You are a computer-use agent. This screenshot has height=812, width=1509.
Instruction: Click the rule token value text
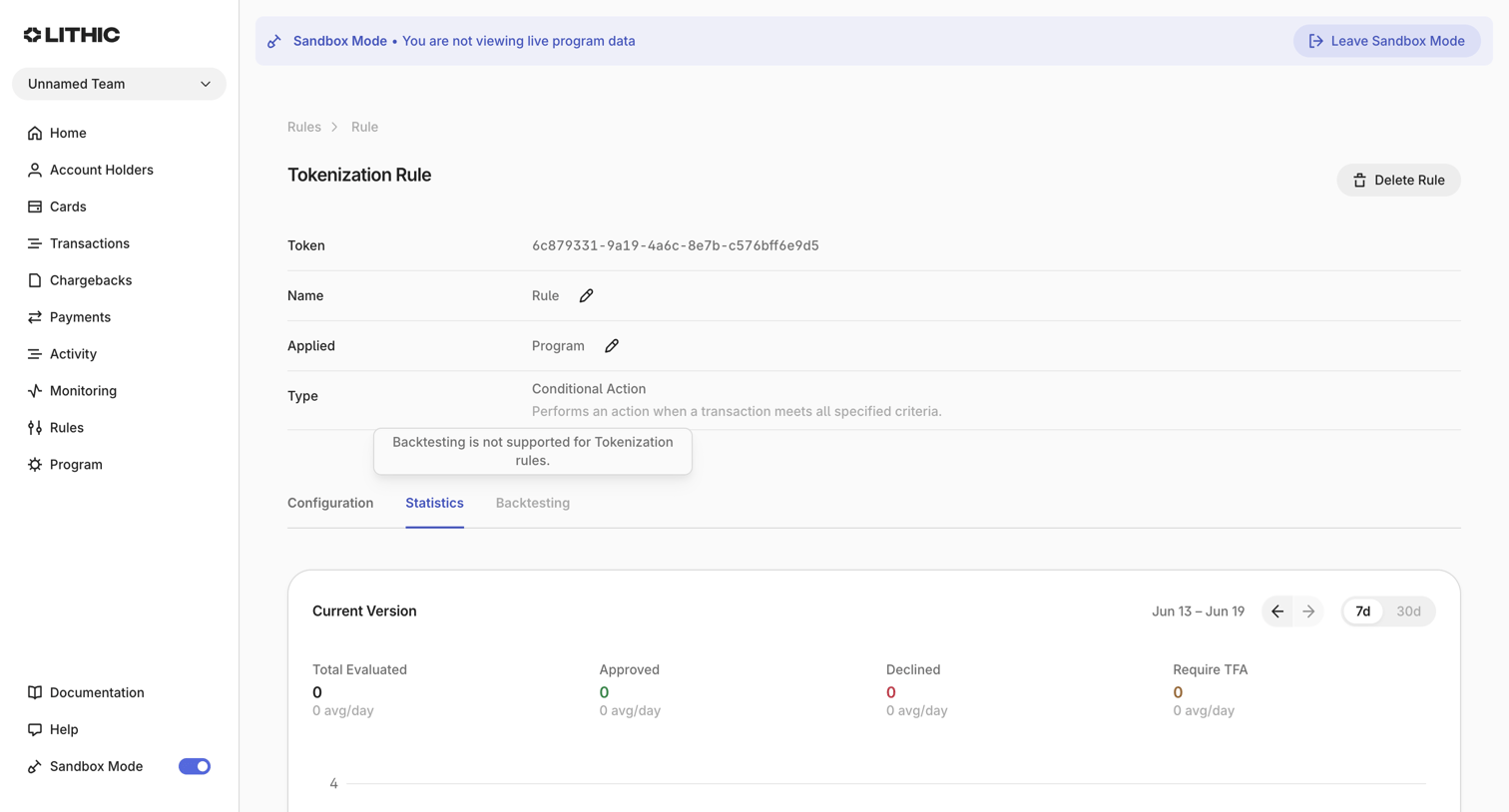coord(675,245)
